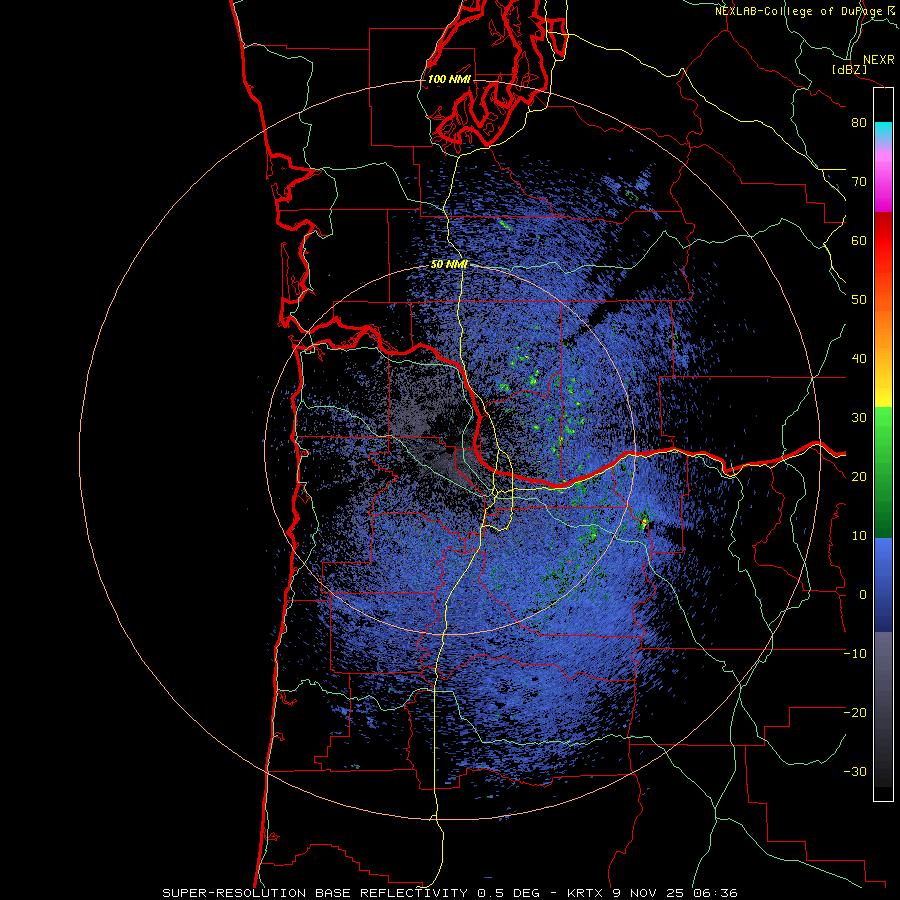Screen dimensions: 900x900
Task: Click the 70 dBZ scale value
Action: tap(859, 182)
